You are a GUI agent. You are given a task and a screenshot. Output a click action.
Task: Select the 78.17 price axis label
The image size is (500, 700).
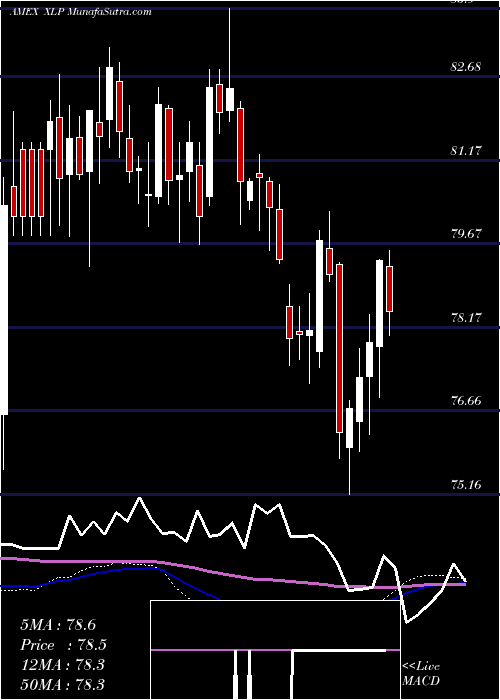[466, 318]
